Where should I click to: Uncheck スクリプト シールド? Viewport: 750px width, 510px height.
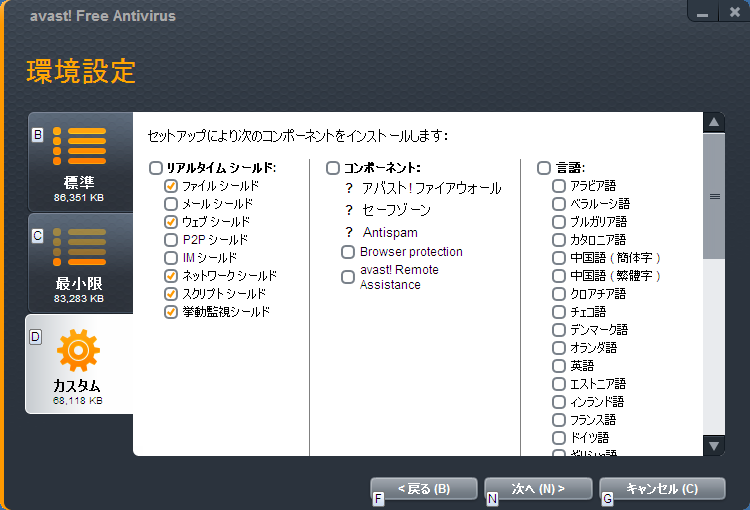pyautogui.click(x=171, y=294)
